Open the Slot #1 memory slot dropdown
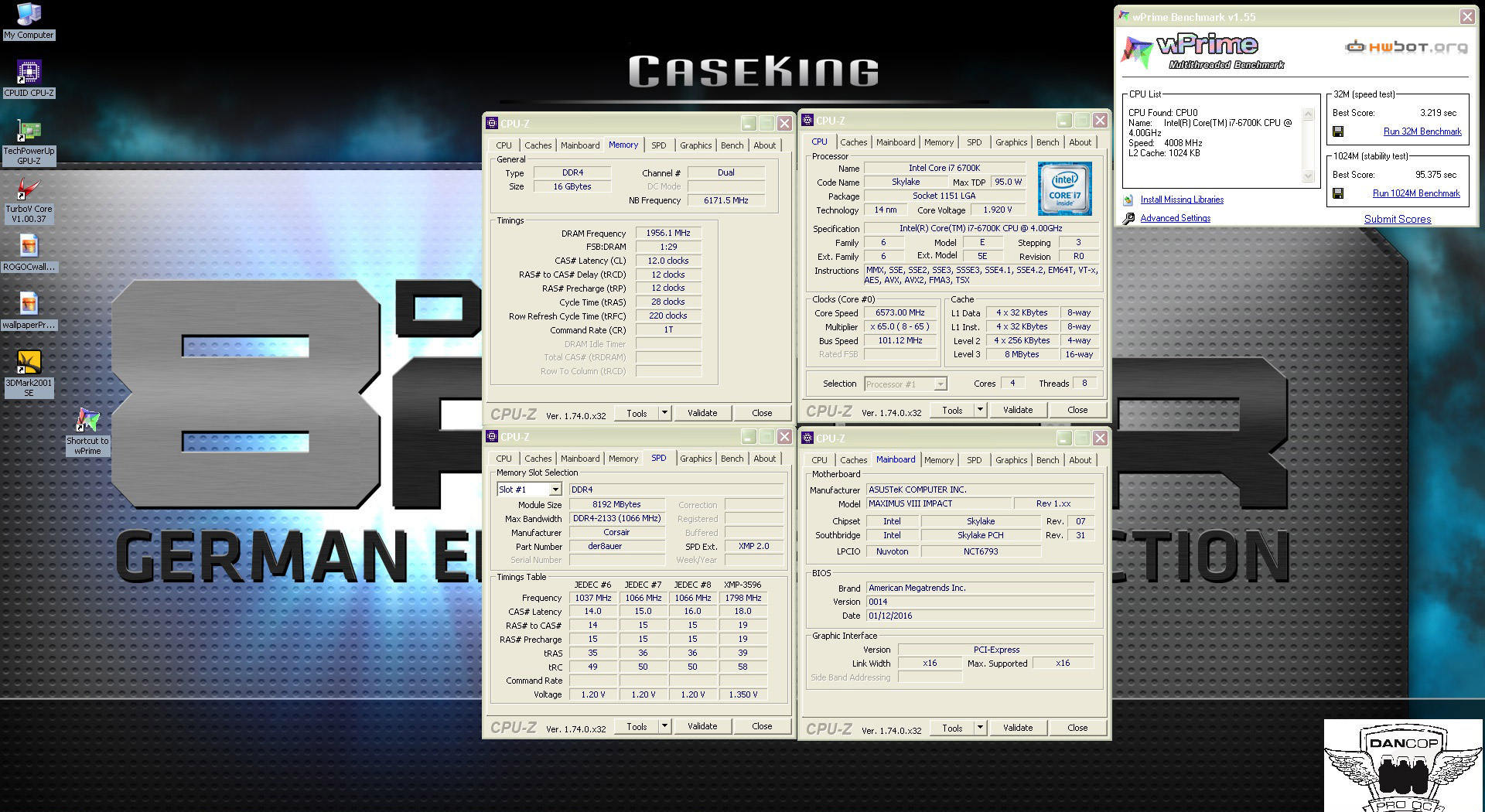The height and width of the screenshot is (812, 1485). coord(555,490)
